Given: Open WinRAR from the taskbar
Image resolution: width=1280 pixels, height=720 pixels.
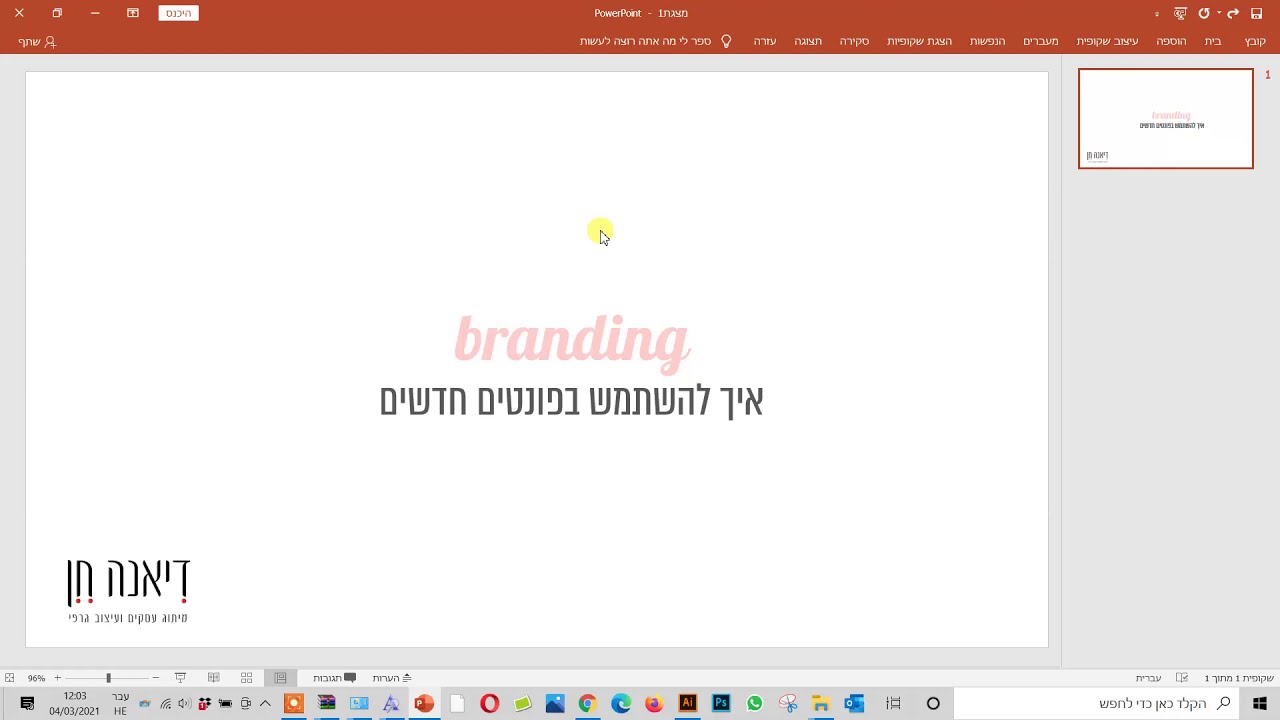Looking at the screenshot, I should pyautogui.click(x=326, y=704).
